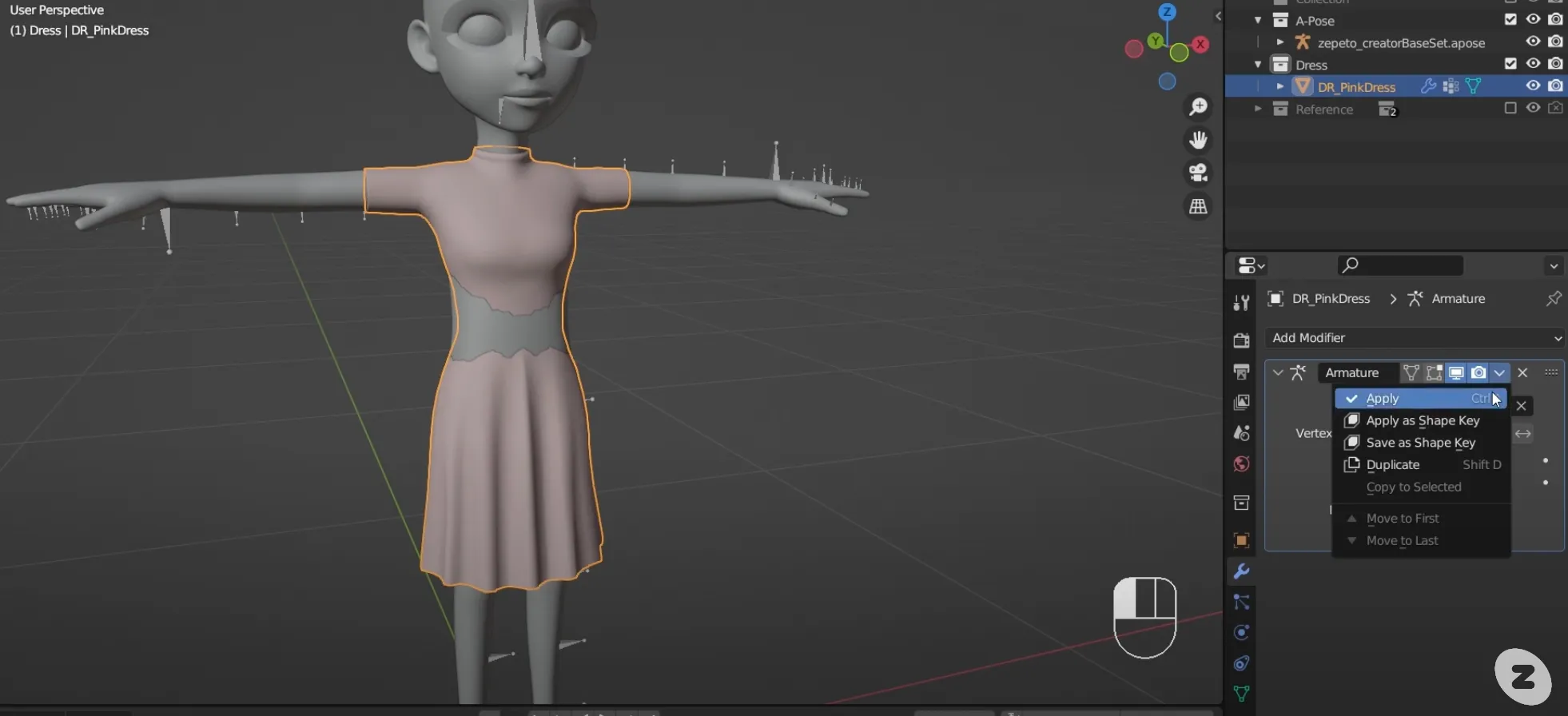Collapse the Dress collection tree
The width and height of the screenshot is (1568, 716).
pyautogui.click(x=1258, y=64)
